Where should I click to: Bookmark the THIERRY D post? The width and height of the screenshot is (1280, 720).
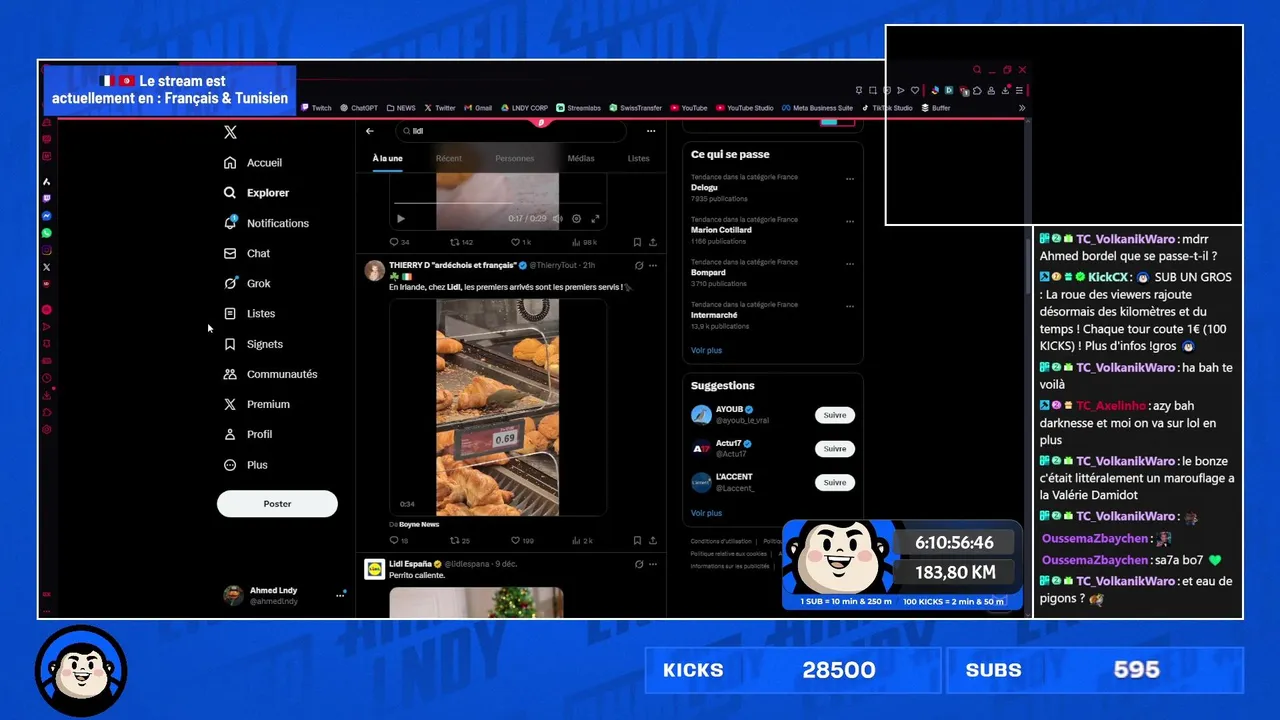(x=637, y=540)
